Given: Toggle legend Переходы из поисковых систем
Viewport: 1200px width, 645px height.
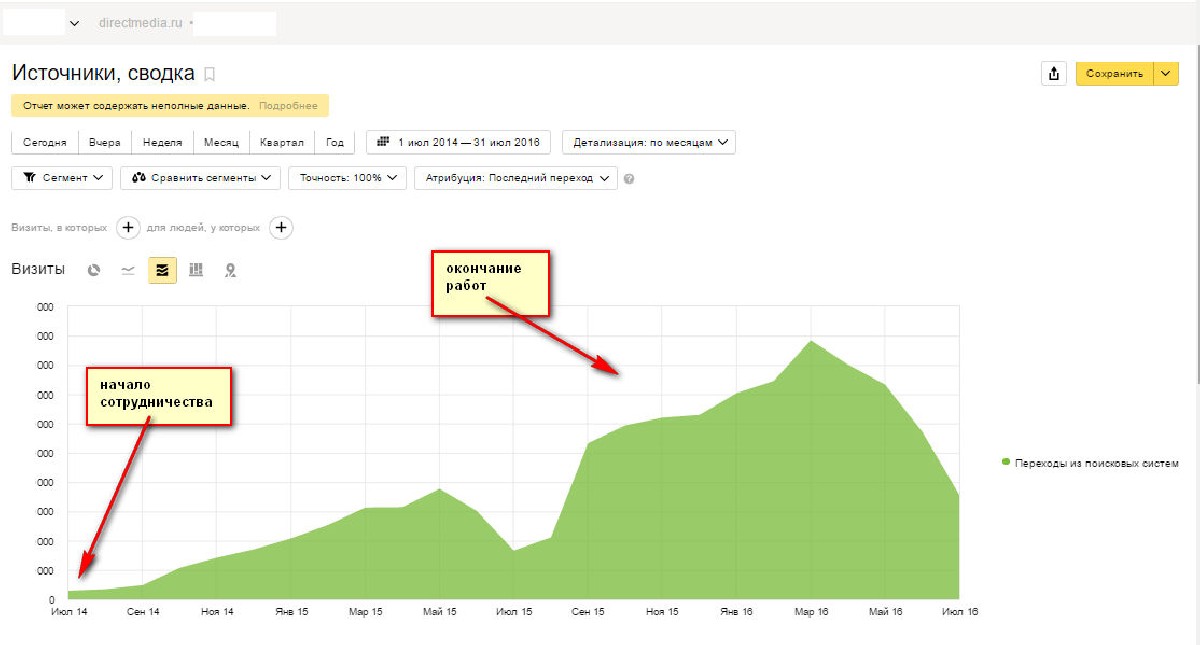Looking at the screenshot, I should (x=1090, y=462).
